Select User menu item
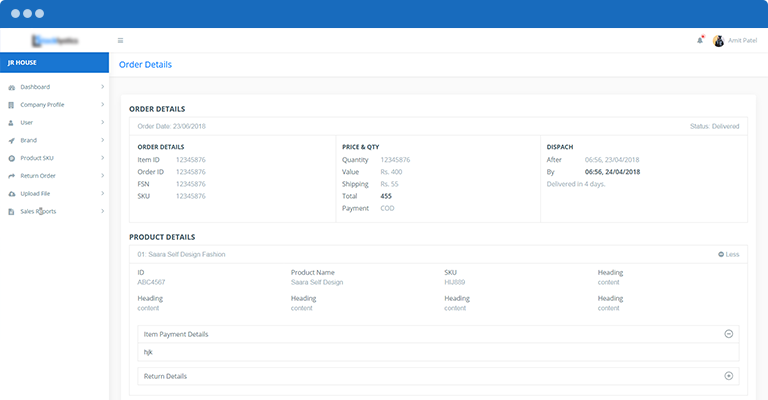Image resolution: width=768 pixels, height=400 pixels. click(x=26, y=122)
